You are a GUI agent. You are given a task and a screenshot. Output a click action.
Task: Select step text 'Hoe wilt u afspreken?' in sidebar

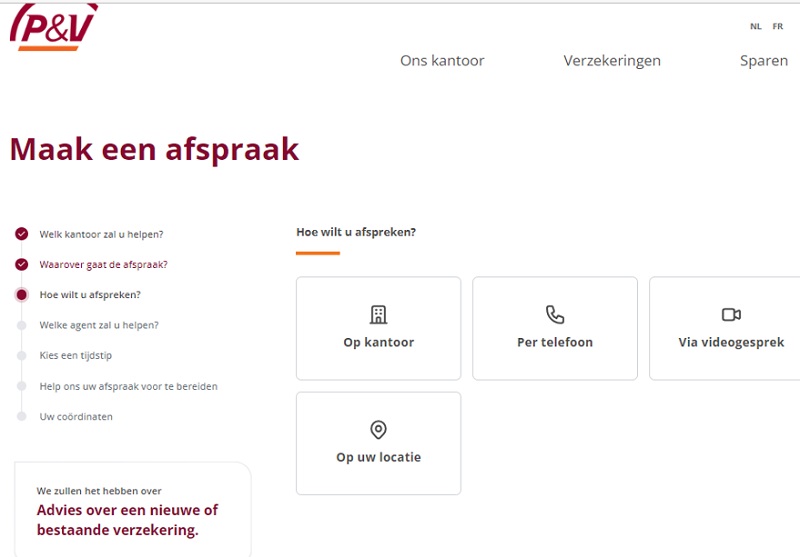[x=90, y=295]
